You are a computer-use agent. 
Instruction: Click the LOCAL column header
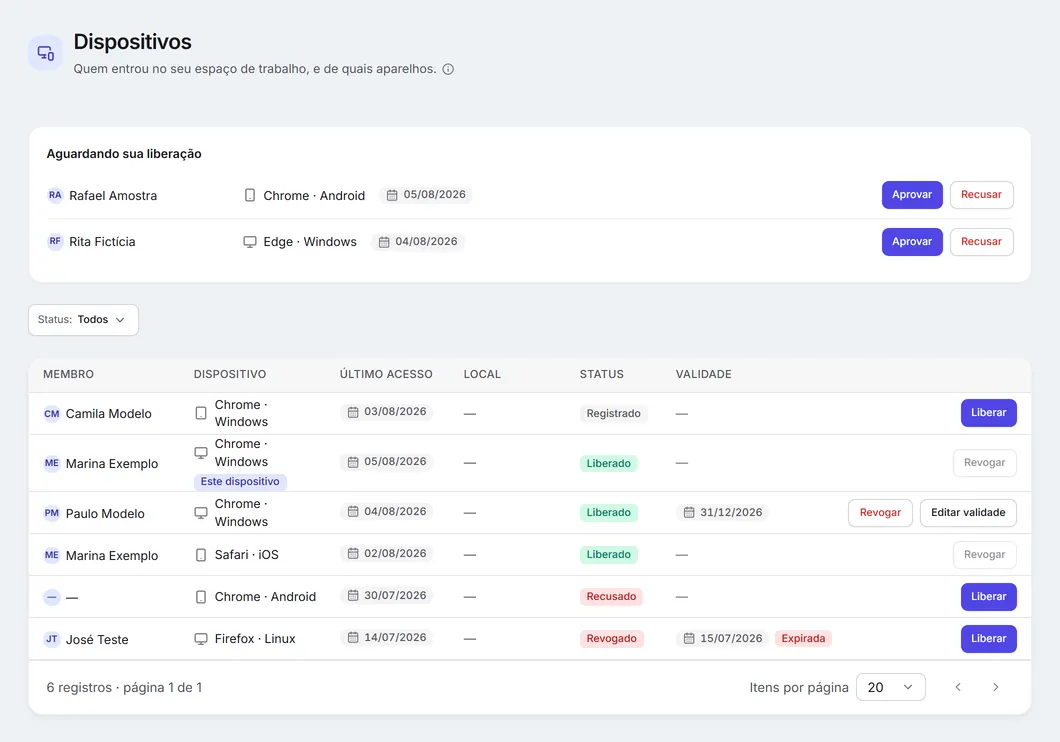coord(482,374)
